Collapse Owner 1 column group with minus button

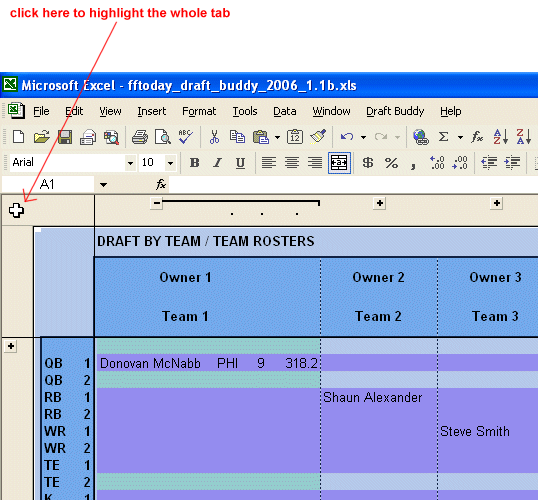[156, 203]
